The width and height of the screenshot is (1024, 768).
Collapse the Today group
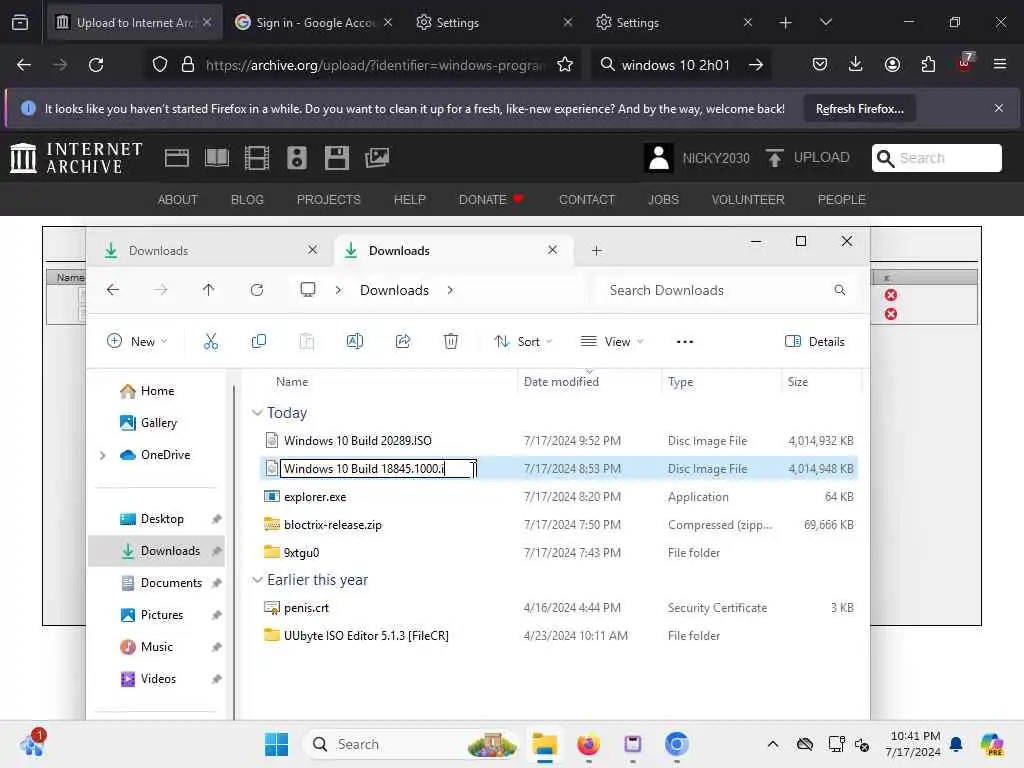point(257,413)
